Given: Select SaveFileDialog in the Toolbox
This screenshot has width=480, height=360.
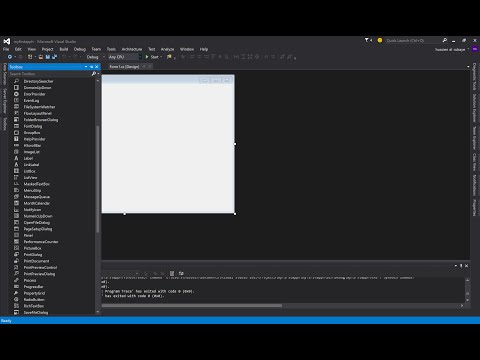Looking at the screenshot, I should click(36, 313).
